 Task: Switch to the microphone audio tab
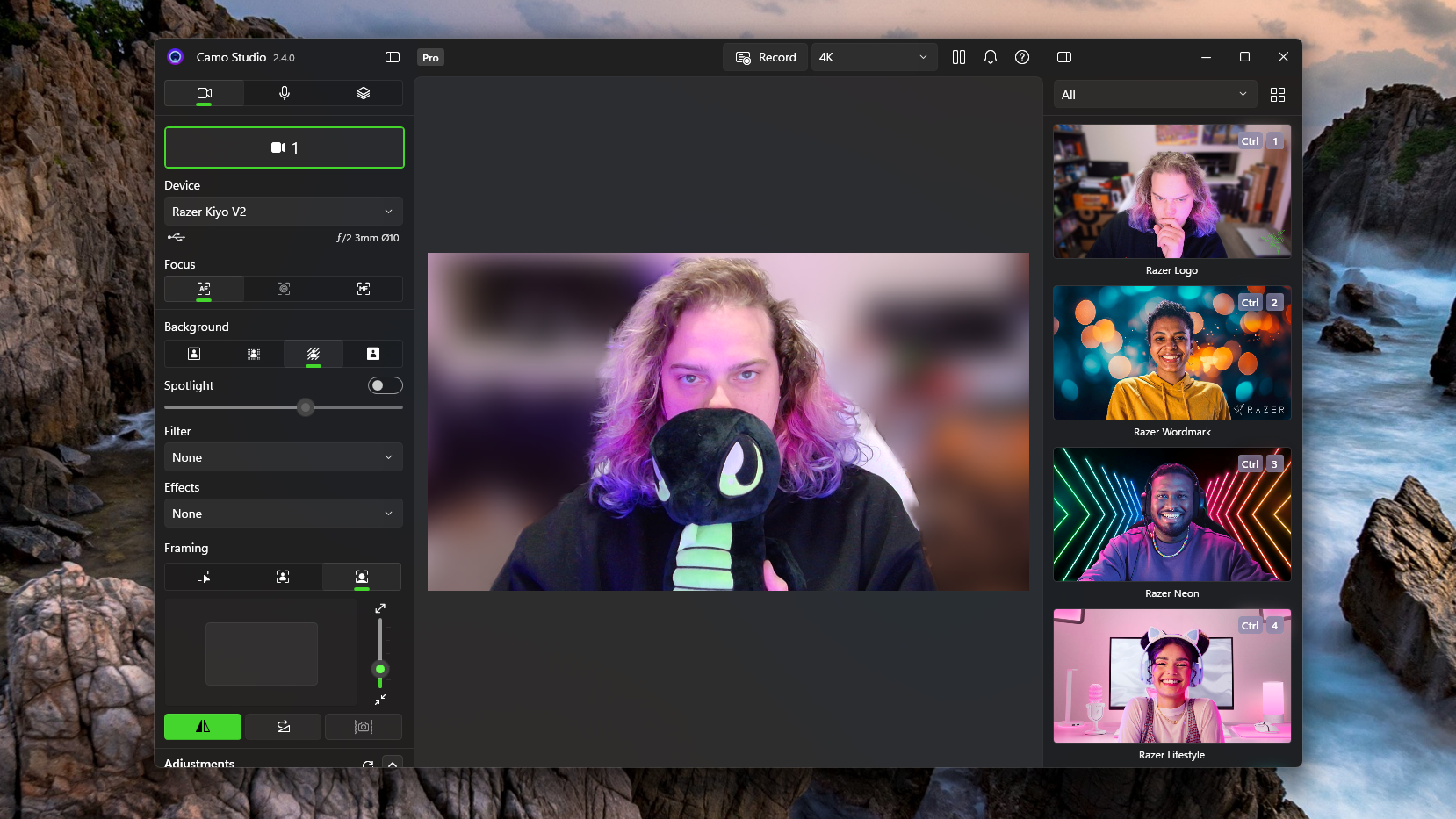284,93
